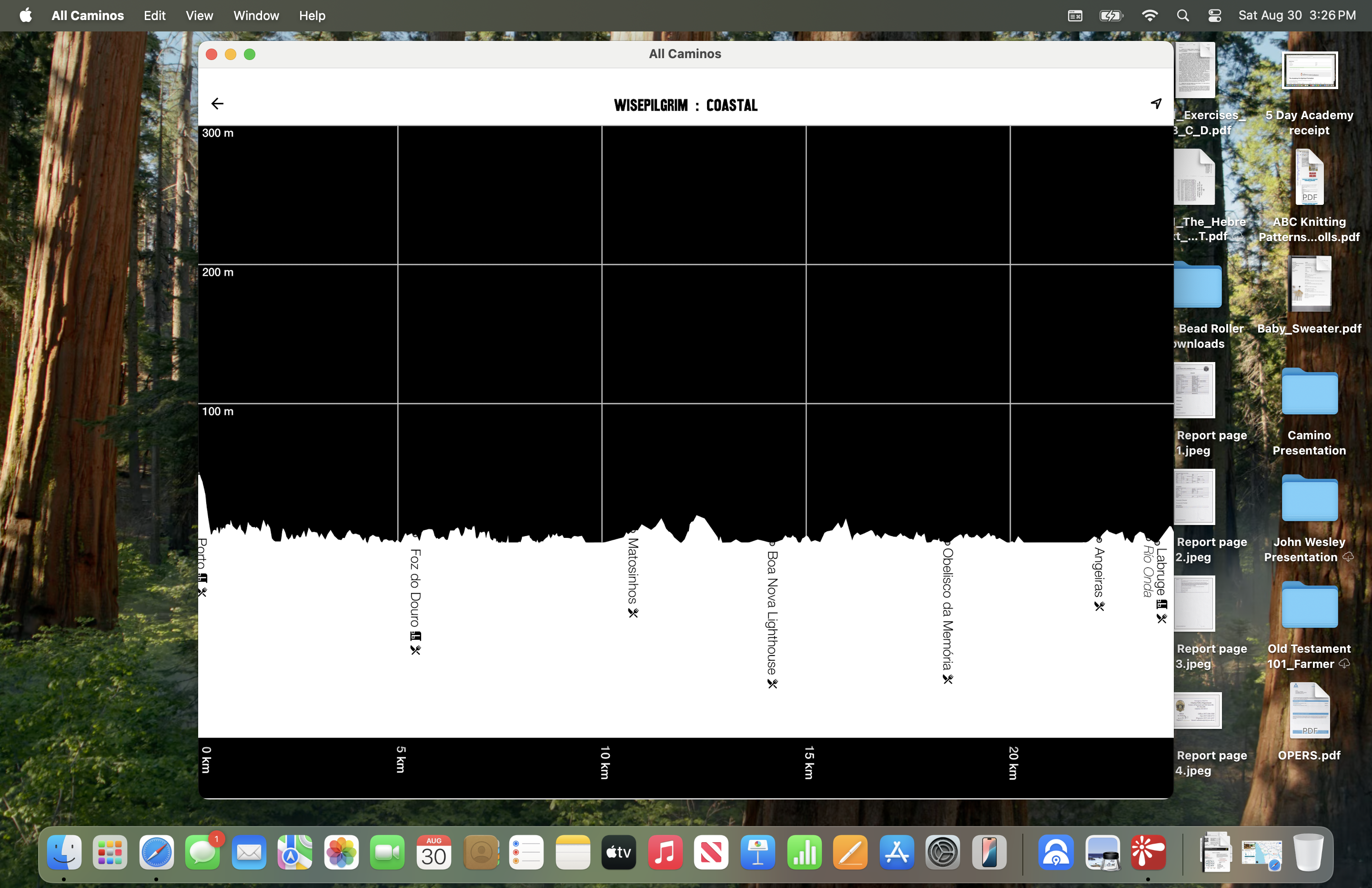1372x888 pixels.
Task: Click the Wi-Fi status icon
Action: pos(1149,16)
